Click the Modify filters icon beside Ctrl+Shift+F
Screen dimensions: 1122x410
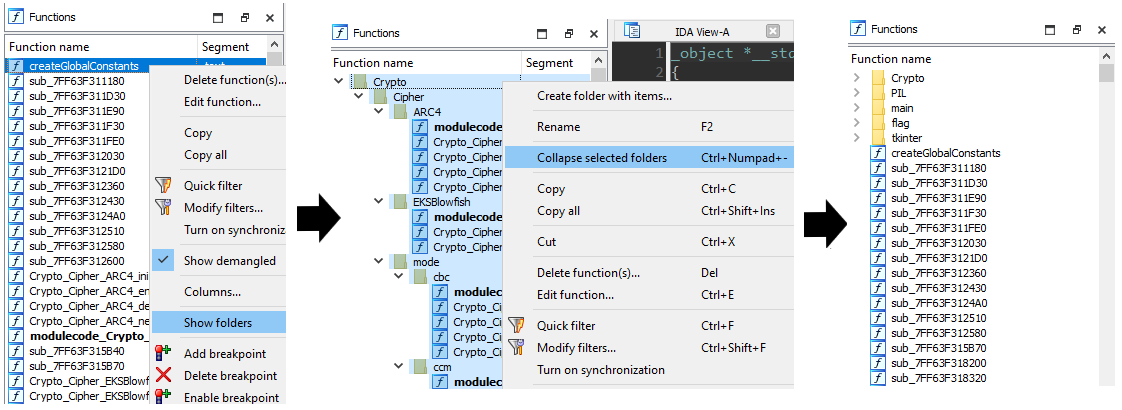[517, 348]
